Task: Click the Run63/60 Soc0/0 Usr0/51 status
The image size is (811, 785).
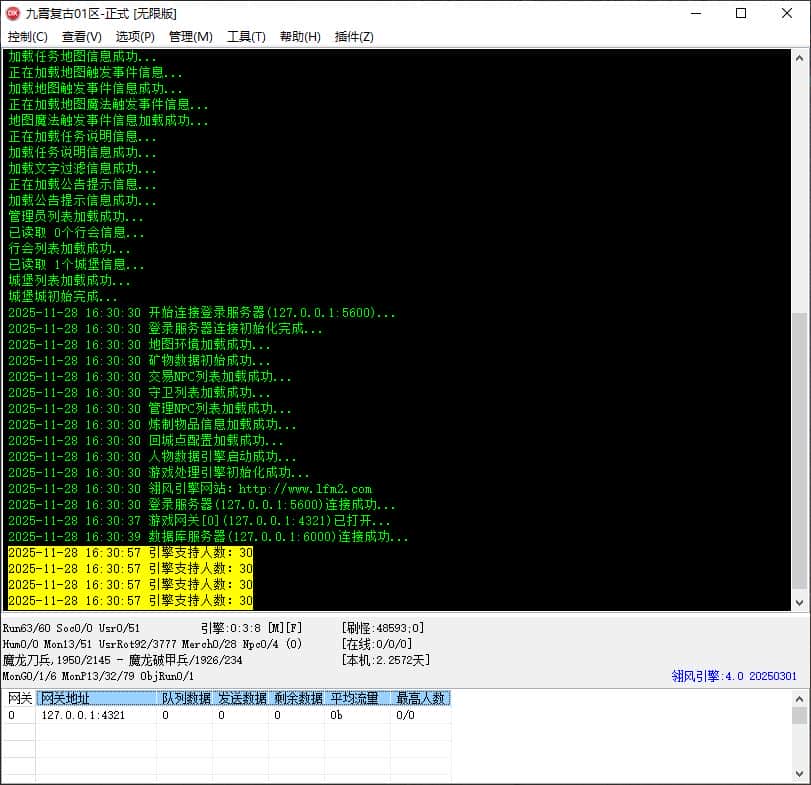Action: coord(71,628)
